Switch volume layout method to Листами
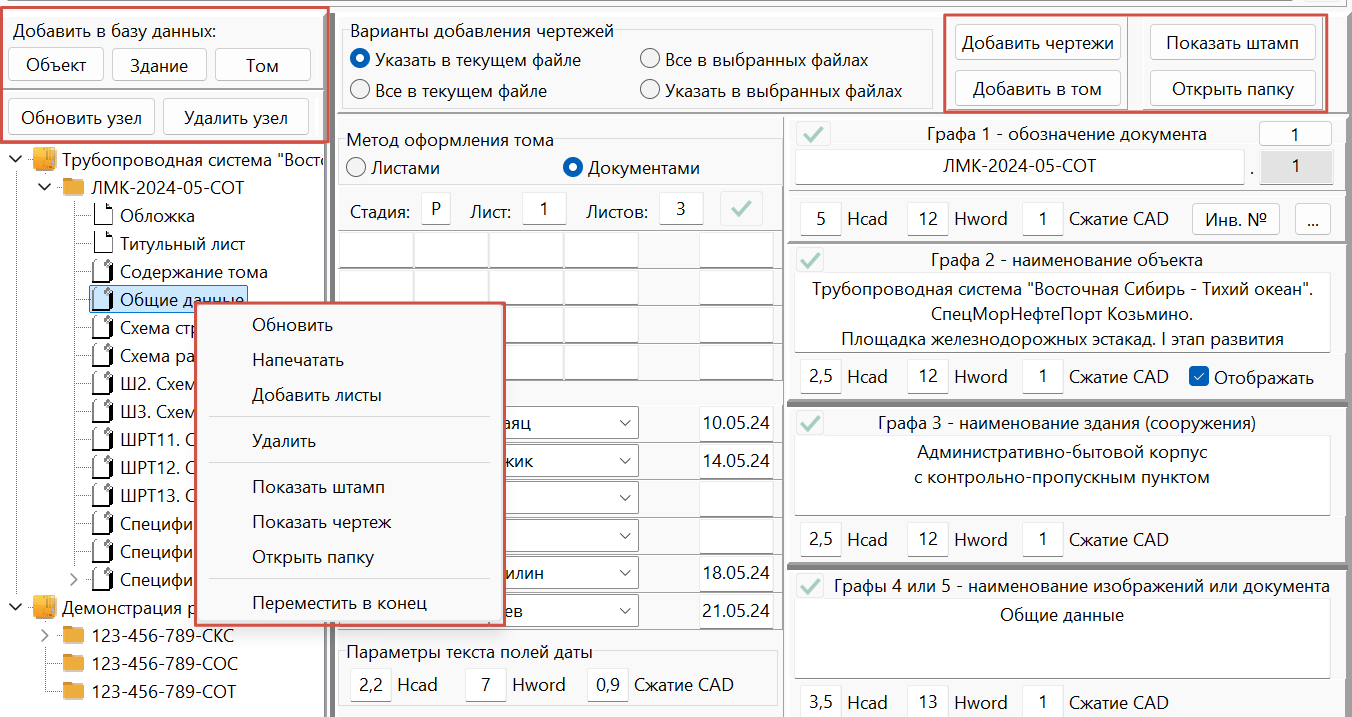1352x717 pixels. (355, 168)
